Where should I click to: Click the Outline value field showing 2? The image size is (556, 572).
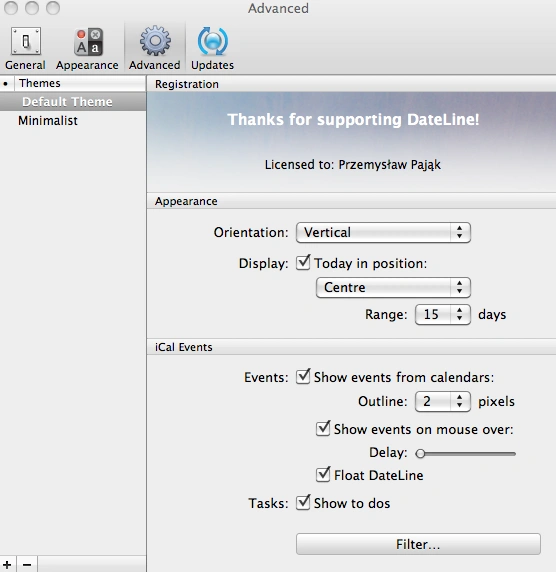pos(433,401)
